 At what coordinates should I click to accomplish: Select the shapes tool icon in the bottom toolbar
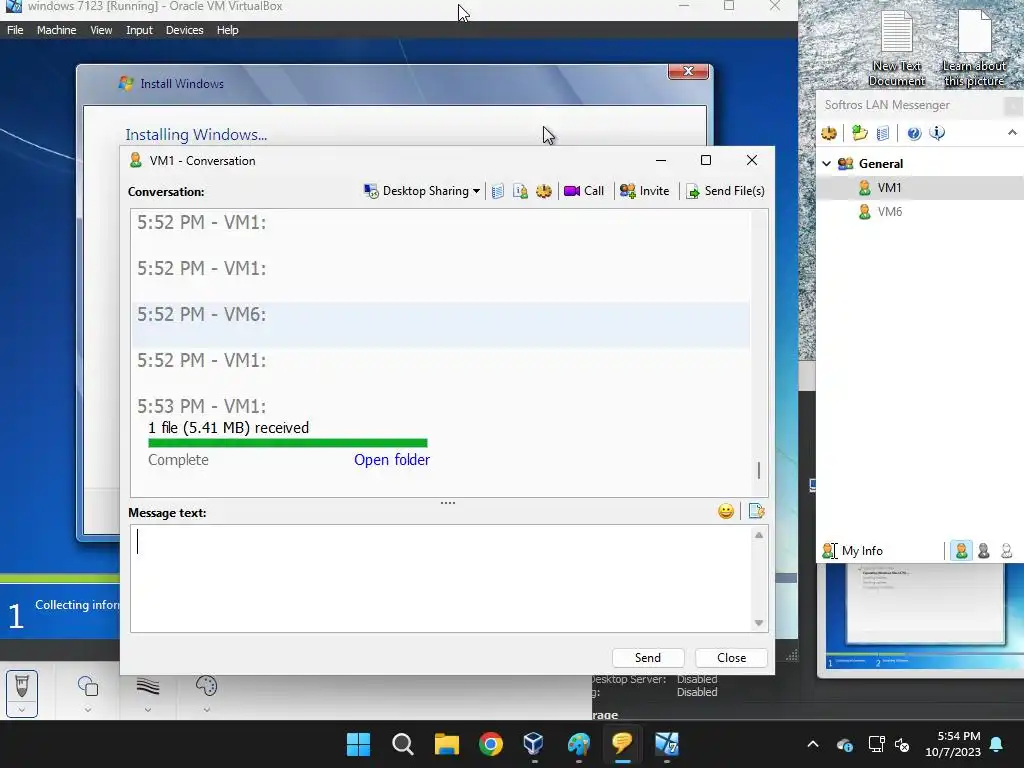88,686
